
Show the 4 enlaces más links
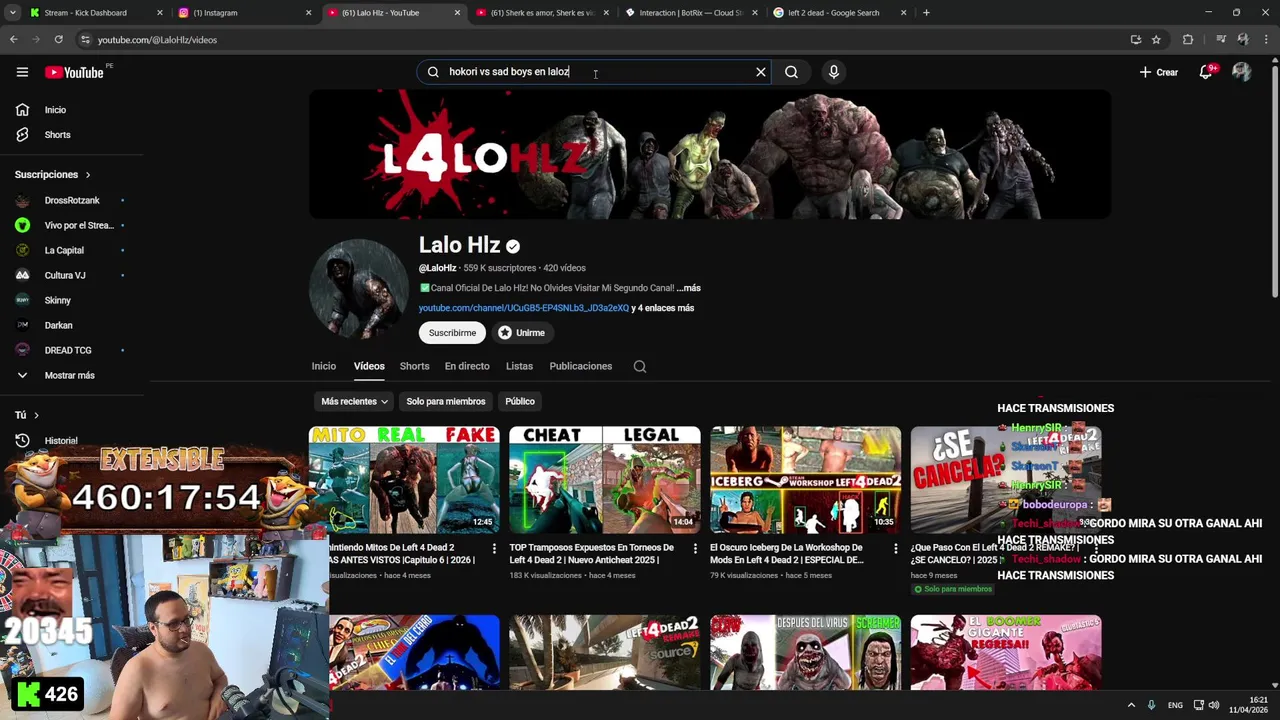(662, 308)
